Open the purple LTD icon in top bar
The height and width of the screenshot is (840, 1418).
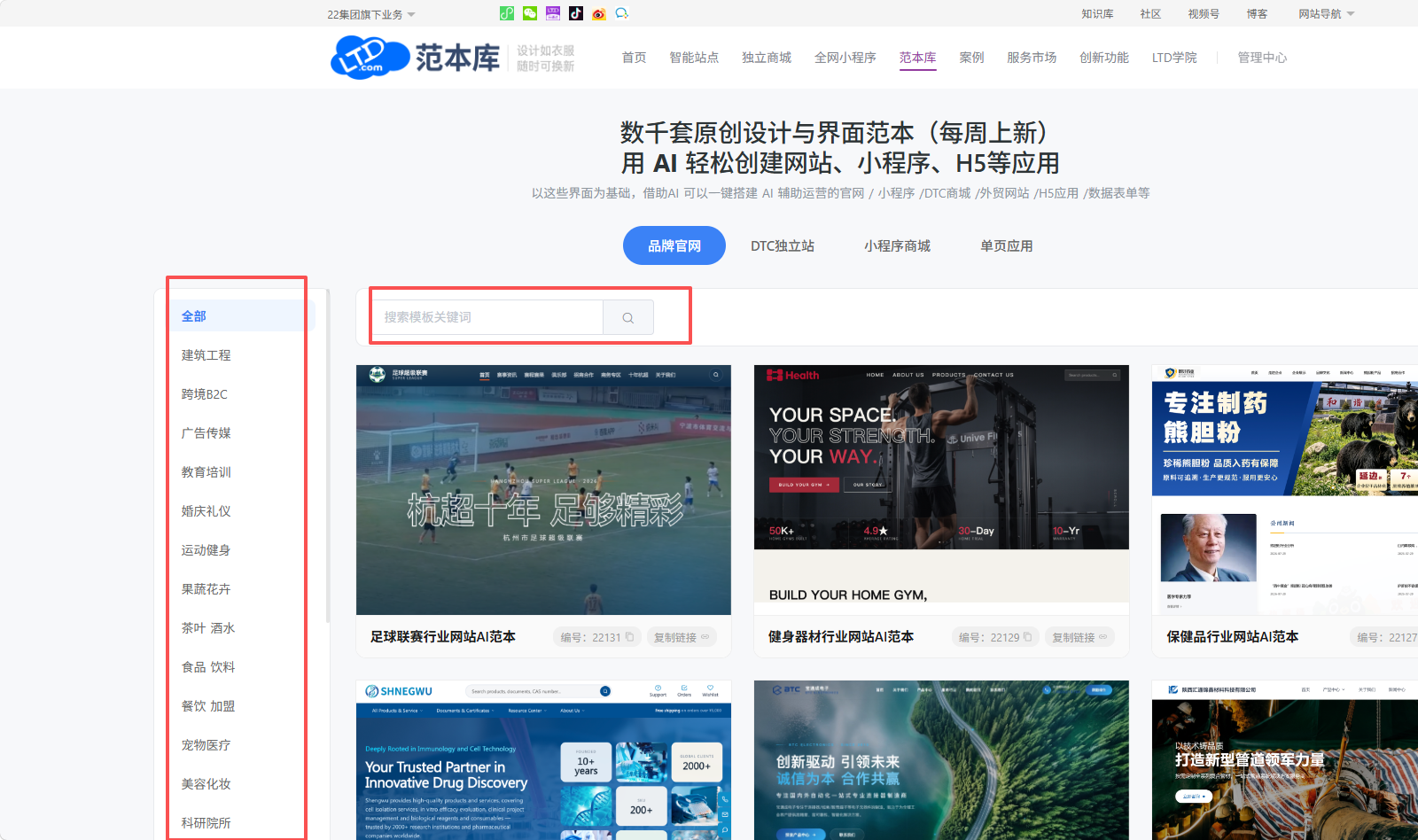pyautogui.click(x=553, y=13)
